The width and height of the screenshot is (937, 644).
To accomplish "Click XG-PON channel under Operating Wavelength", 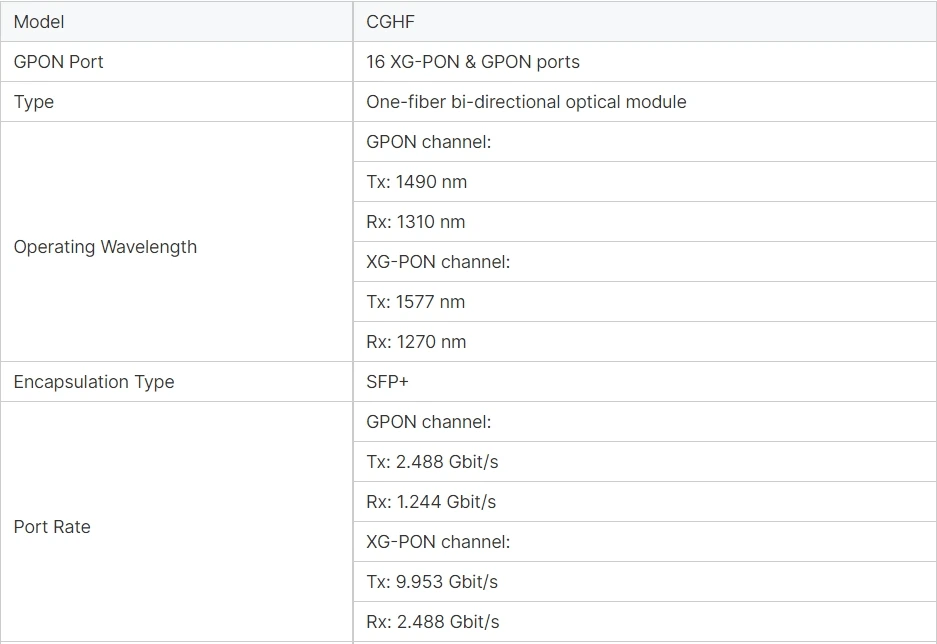I will tap(438, 262).
